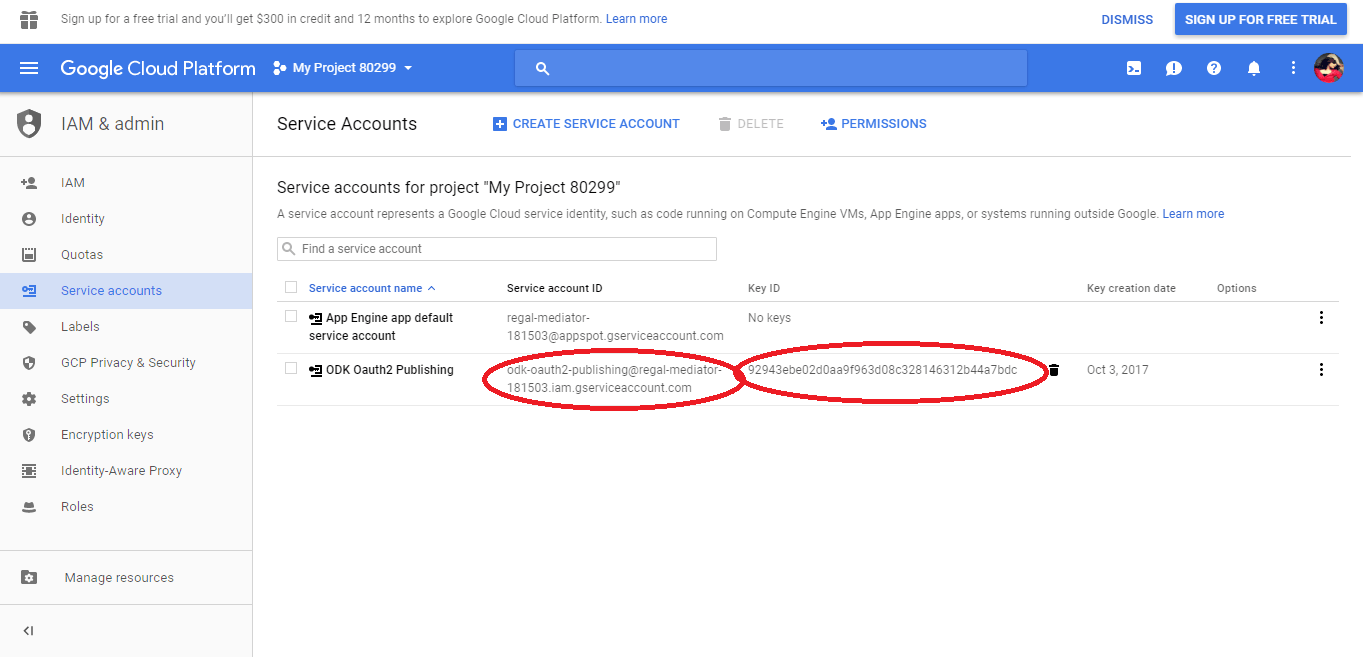Click the Manage resources folder icon
Screen dimensions: 1363x657
point(29,578)
